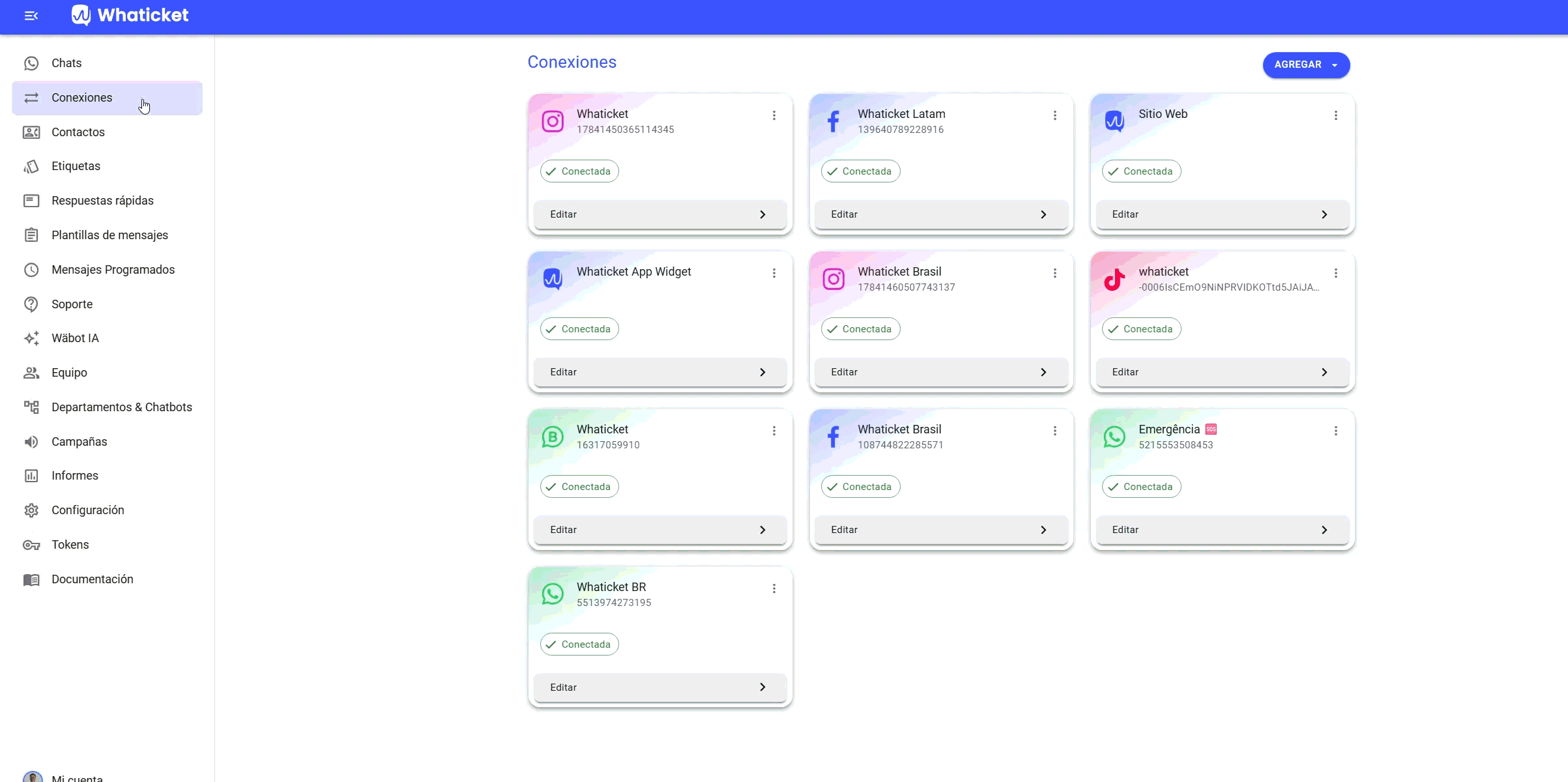
Task: Click WhatsApp icon on Emergência card
Action: click(1114, 437)
